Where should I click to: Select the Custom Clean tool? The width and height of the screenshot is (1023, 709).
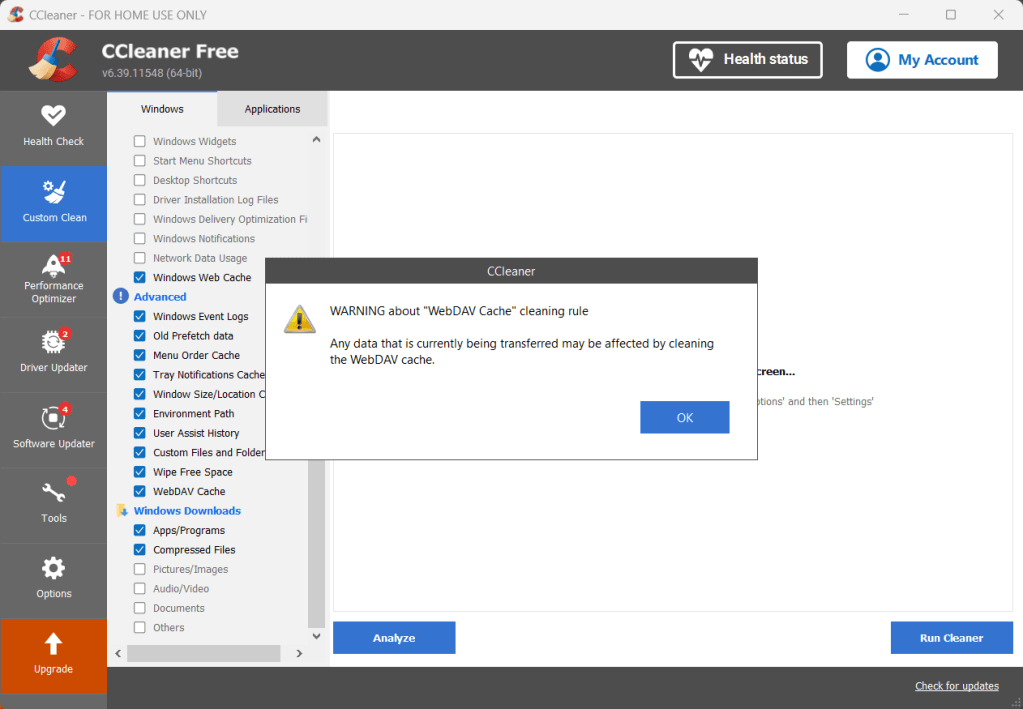pyautogui.click(x=53, y=203)
